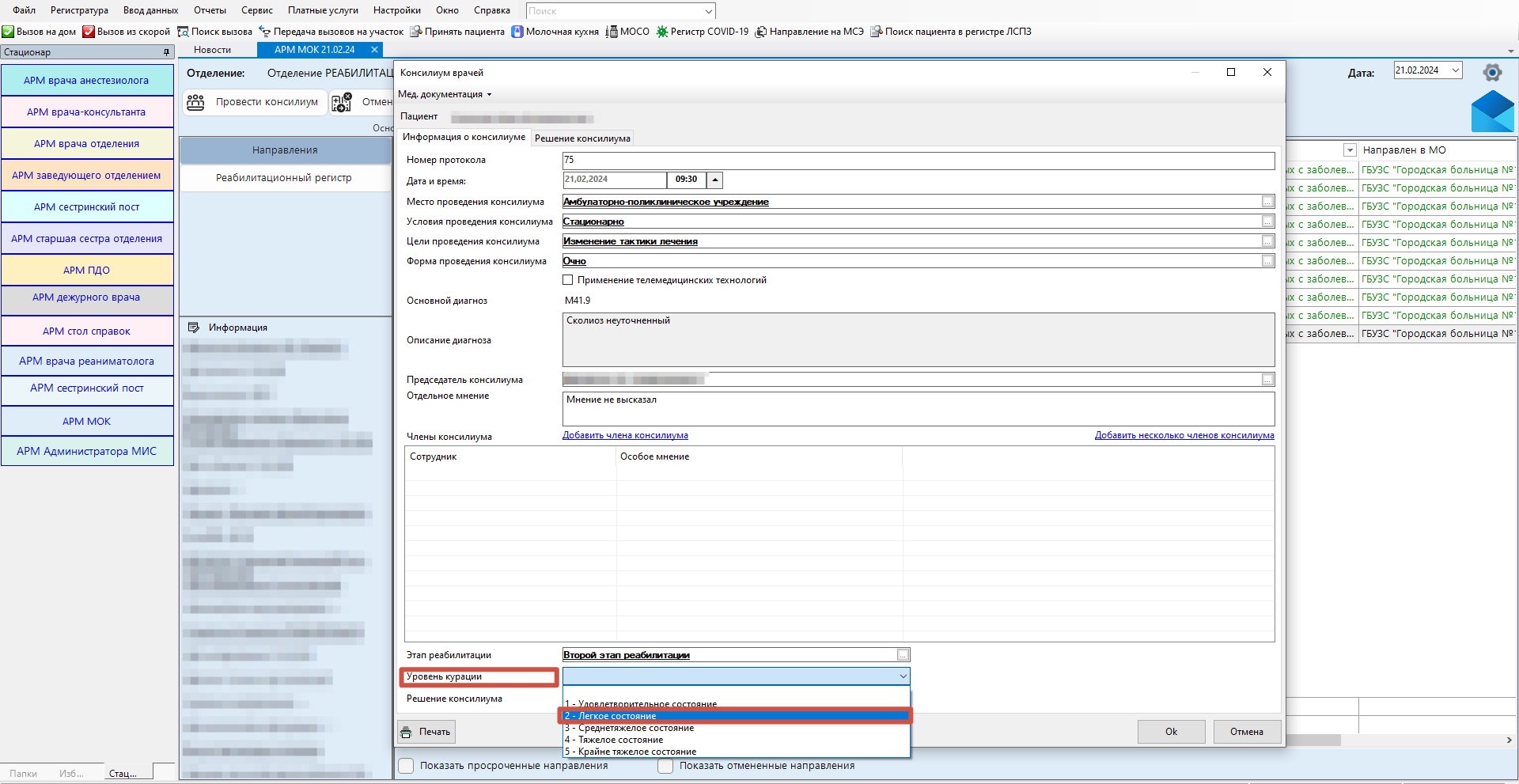Select Реабилитационный регистр in Направления panel
The width and height of the screenshot is (1519, 784).
pyautogui.click(x=285, y=178)
